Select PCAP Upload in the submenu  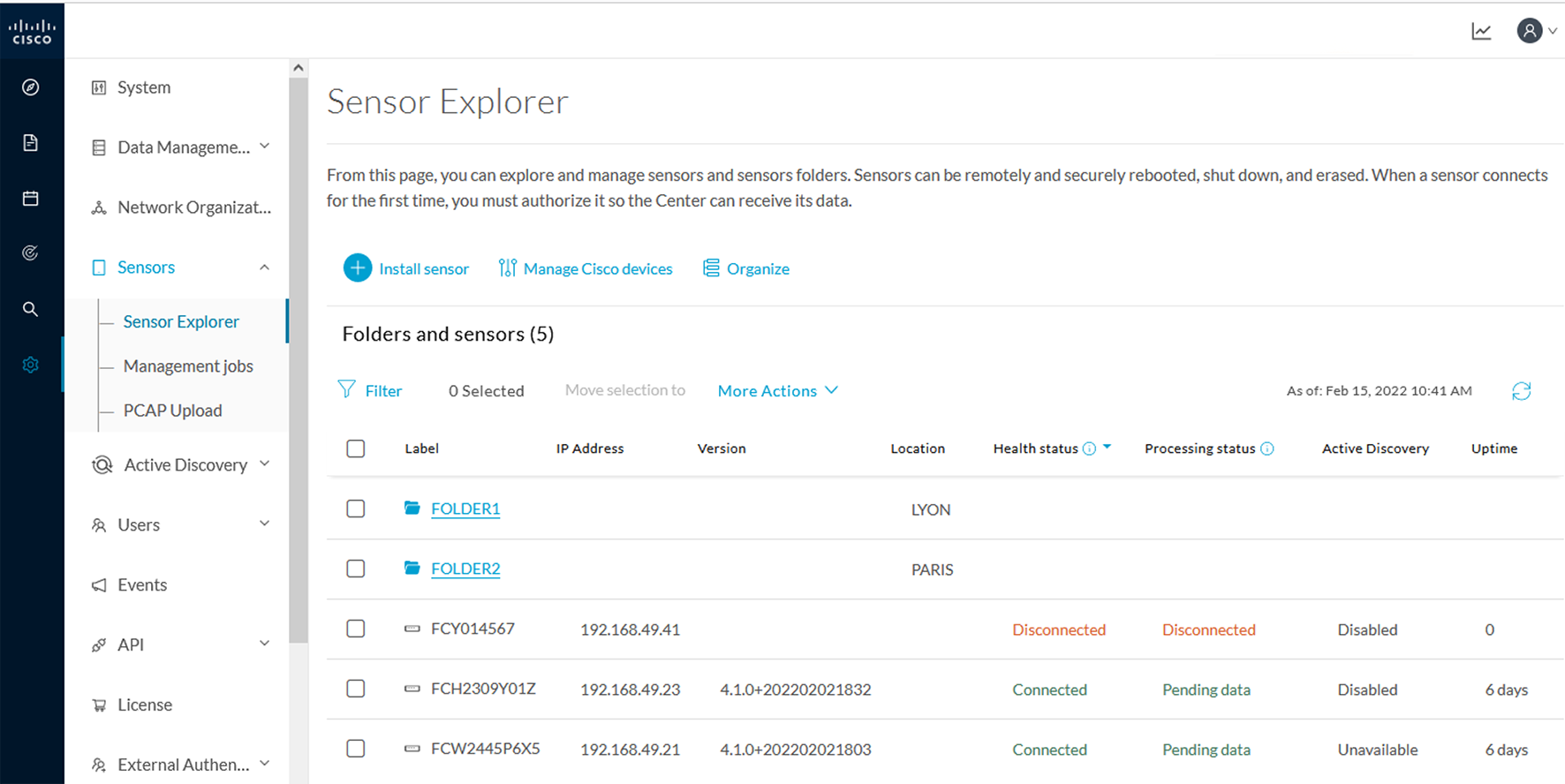point(172,411)
